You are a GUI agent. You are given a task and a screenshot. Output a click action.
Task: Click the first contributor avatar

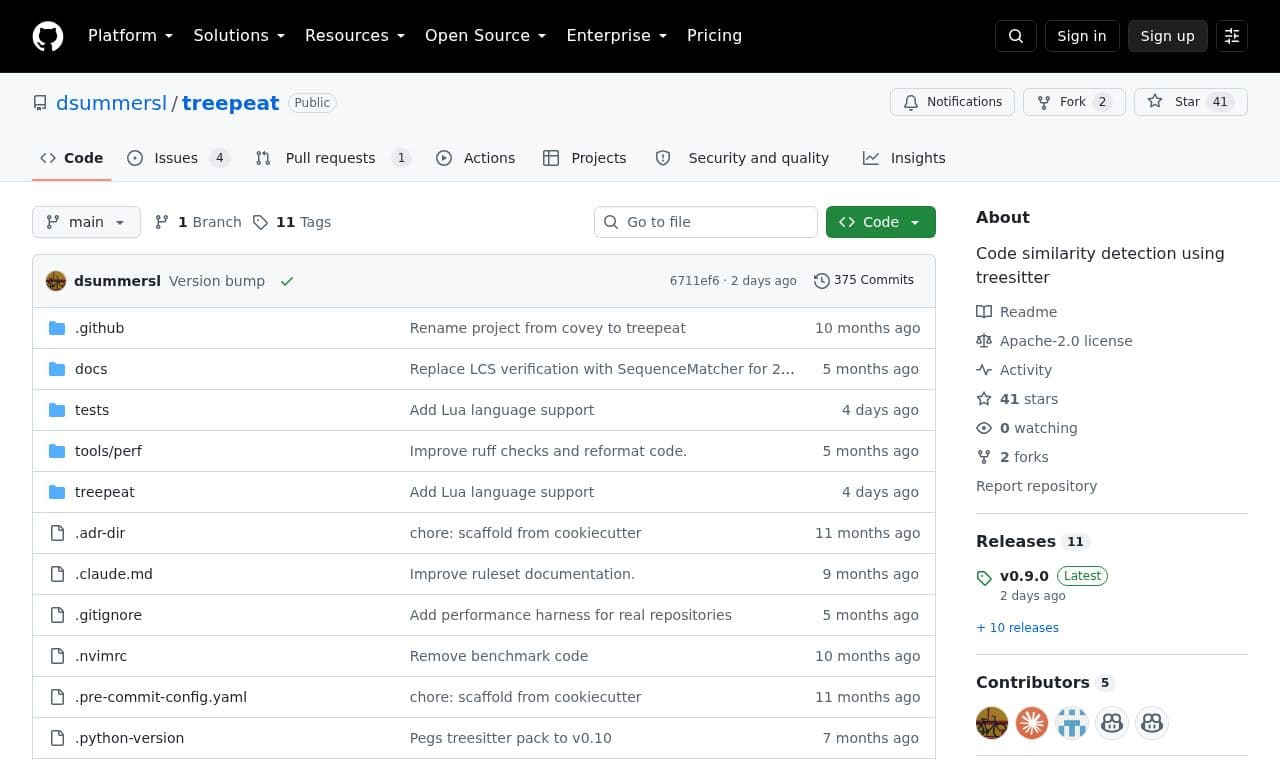(992, 723)
